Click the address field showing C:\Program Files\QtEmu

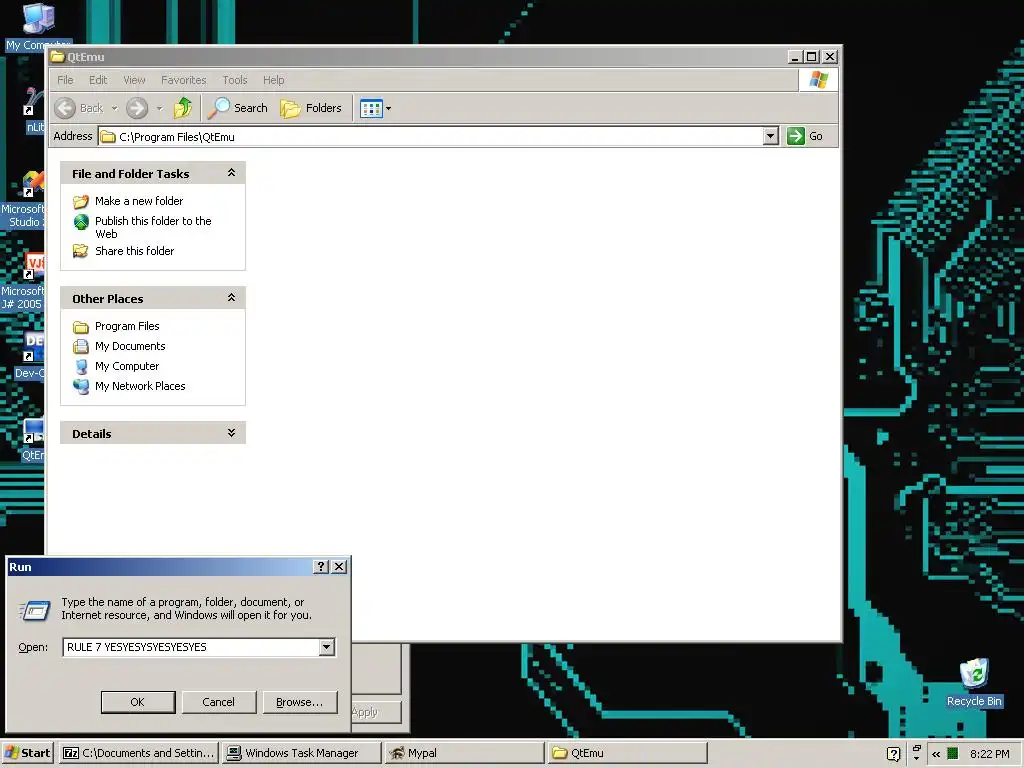[x=430, y=136]
